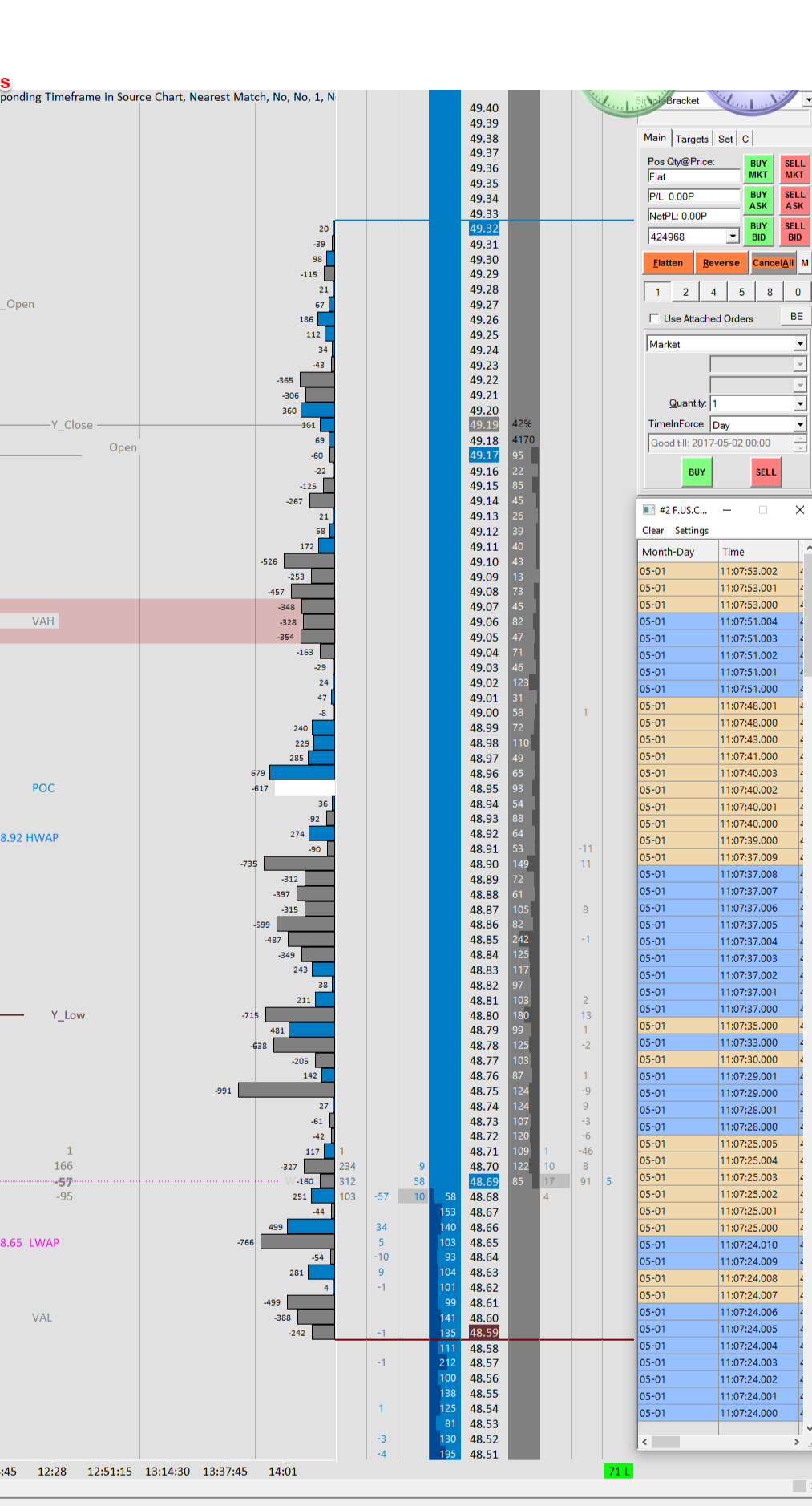The width and height of the screenshot is (812, 1506).
Task: Click the SELL ASK button
Action: pos(794,200)
